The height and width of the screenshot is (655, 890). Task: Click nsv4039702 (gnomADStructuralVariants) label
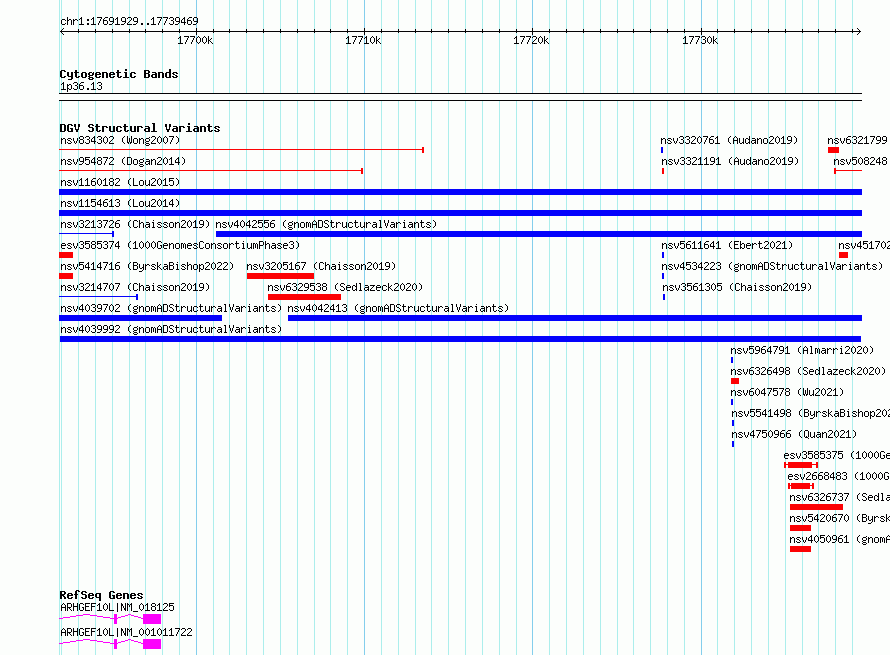tap(171, 308)
